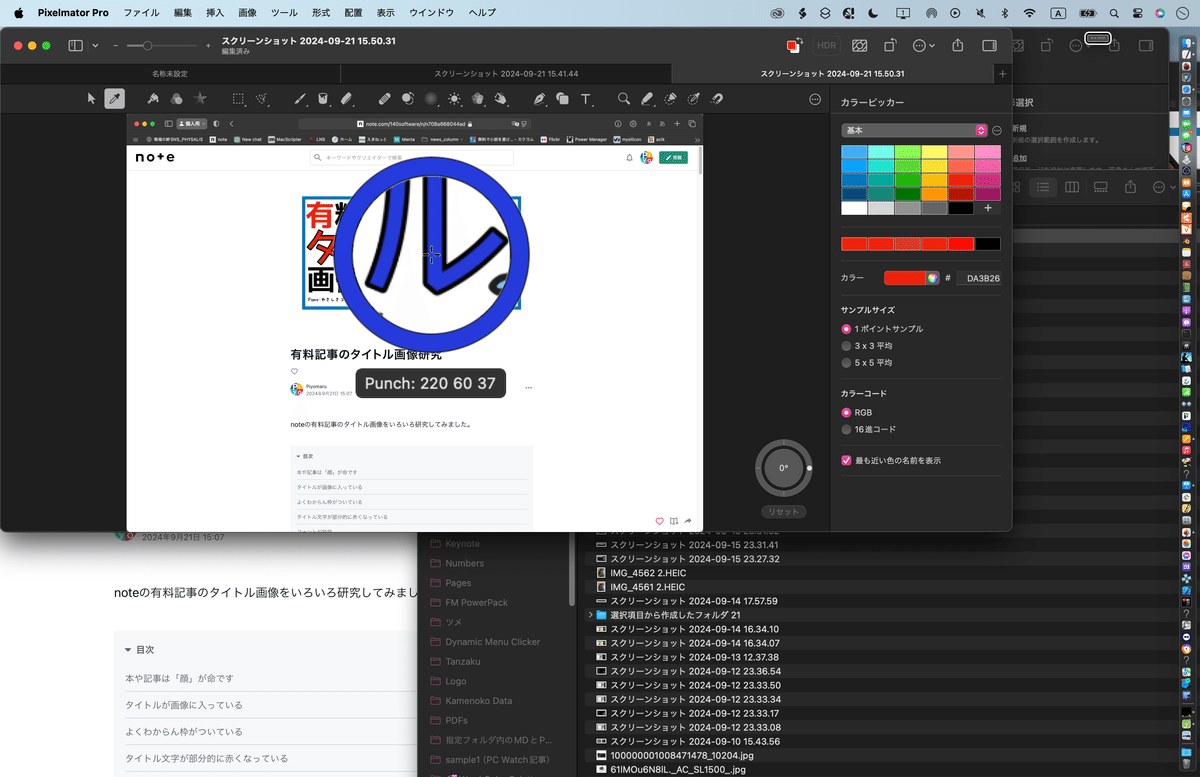Select file IMG_4562 2.HEIC in Finder list
Image resolution: width=1200 pixels, height=777 pixels.
647,572
